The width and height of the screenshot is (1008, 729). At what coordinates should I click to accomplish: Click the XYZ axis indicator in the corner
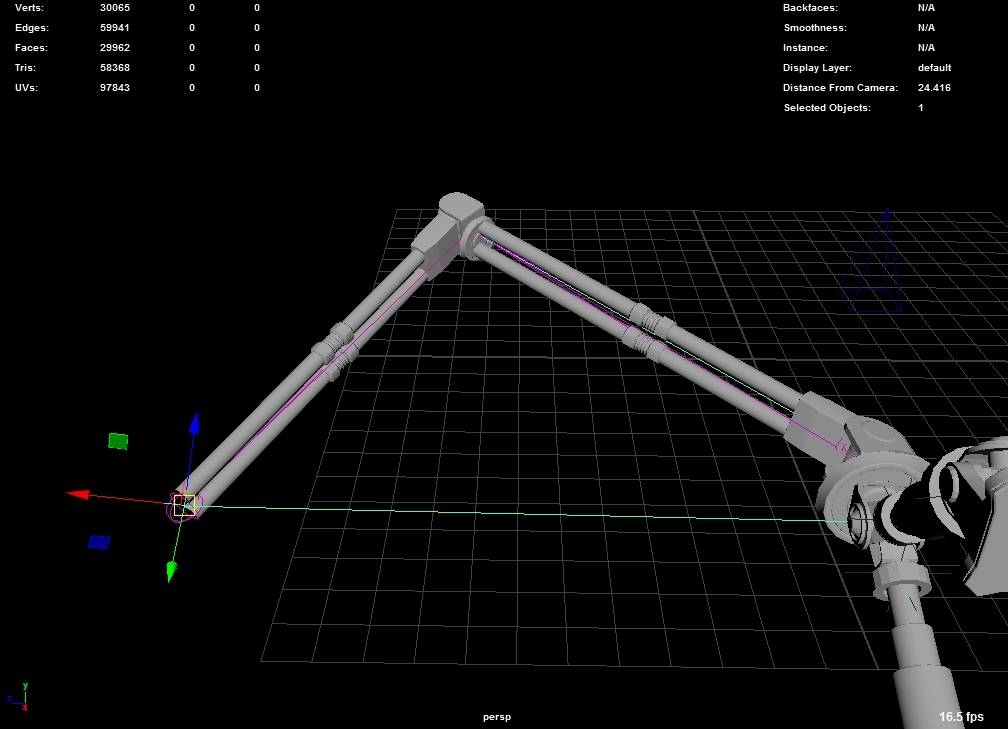click(17, 696)
